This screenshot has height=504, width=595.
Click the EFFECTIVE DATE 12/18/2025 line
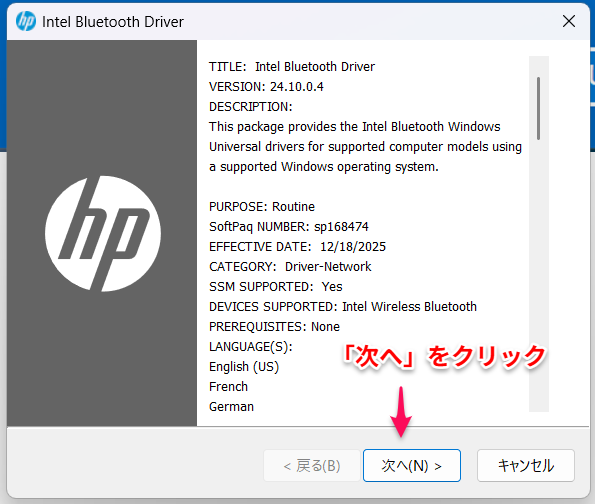coord(297,247)
